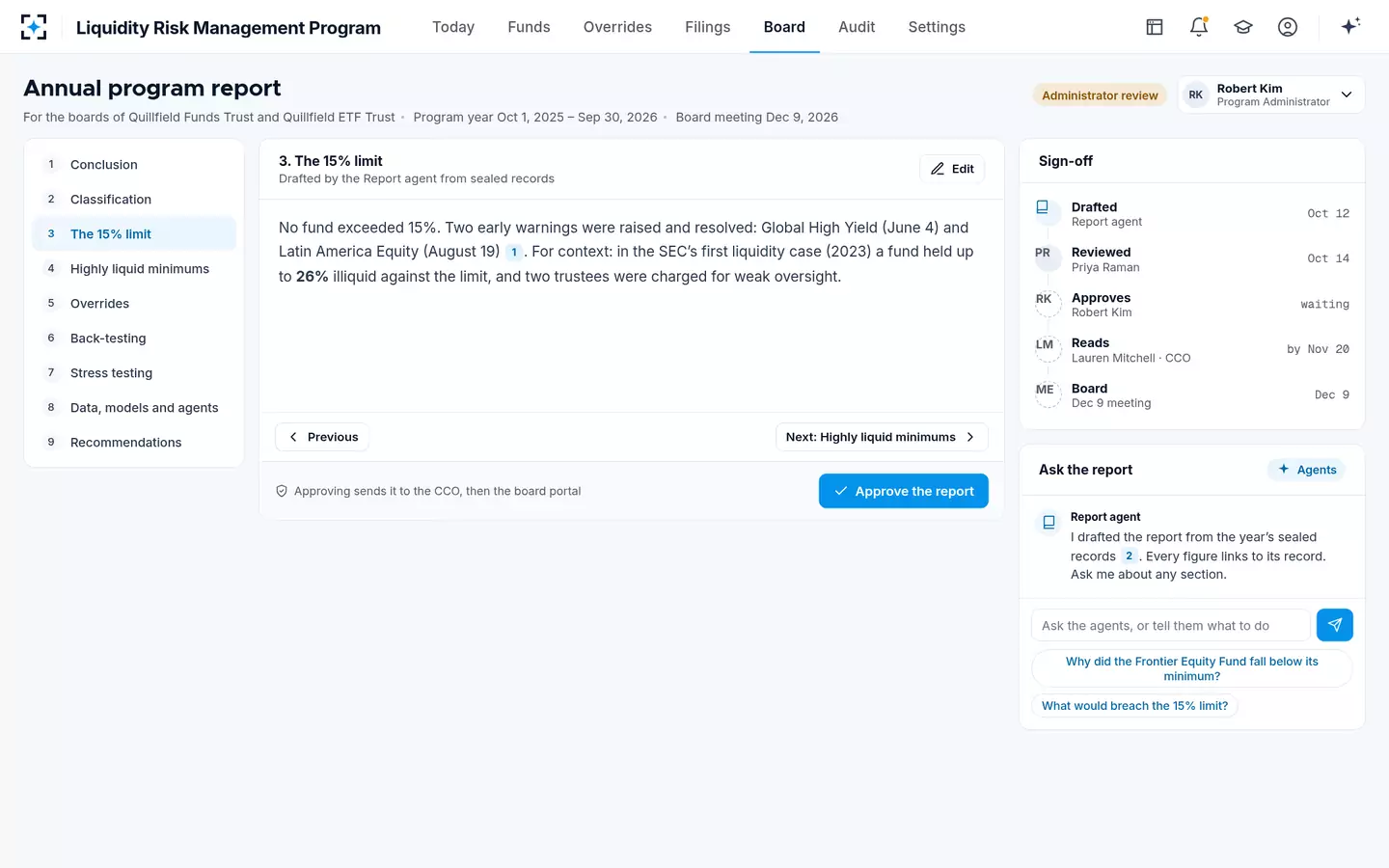Click the Administrator review status badge
1389x868 pixels.
click(1100, 95)
